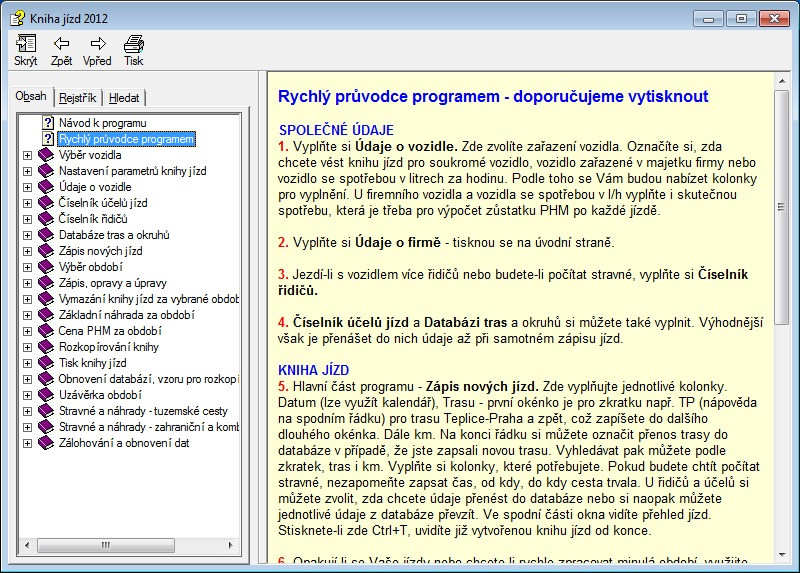The height and width of the screenshot is (573, 800).
Task: Open the Základní náhrada za období topic
Action: point(127,315)
